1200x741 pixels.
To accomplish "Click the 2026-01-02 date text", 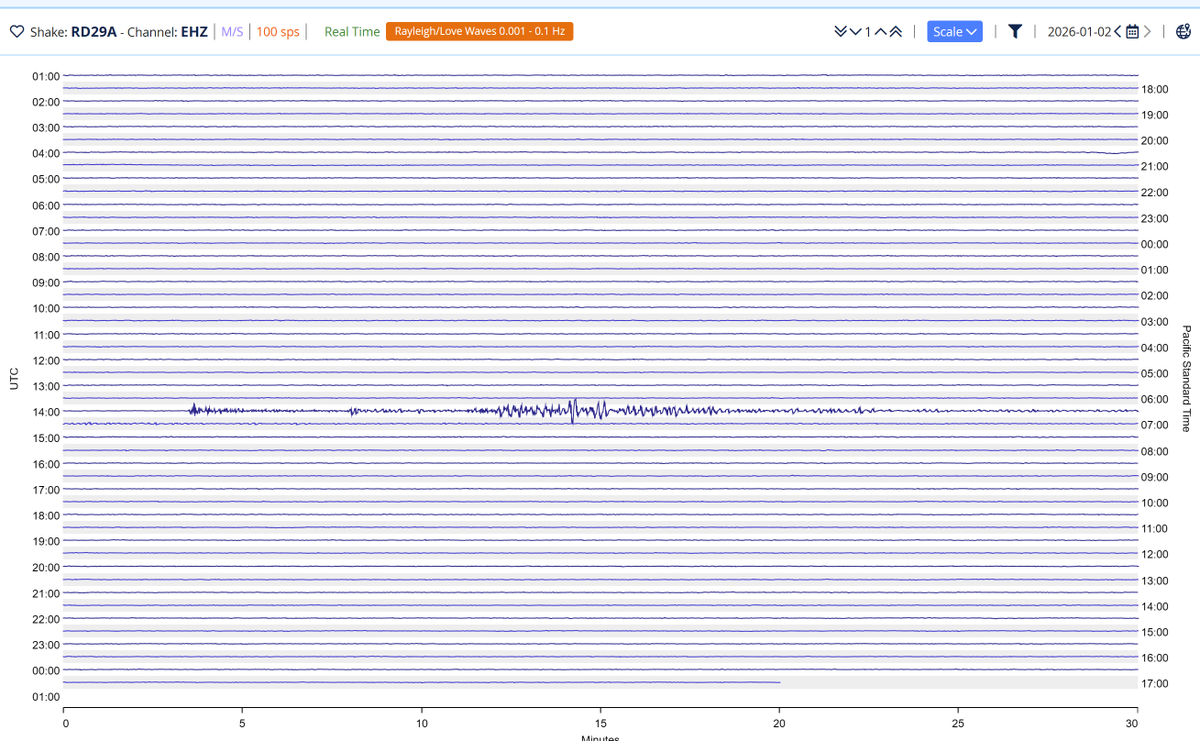I will coord(1079,32).
